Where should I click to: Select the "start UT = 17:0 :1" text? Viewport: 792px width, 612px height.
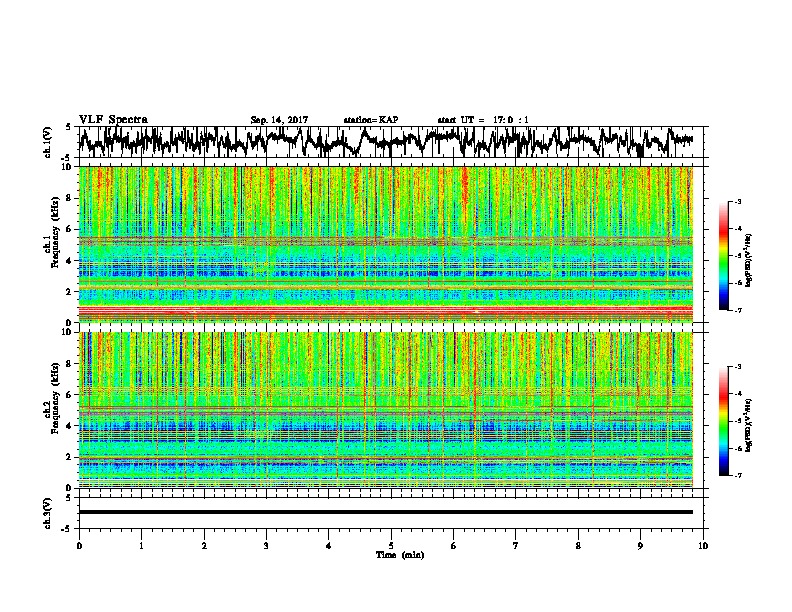[483, 120]
